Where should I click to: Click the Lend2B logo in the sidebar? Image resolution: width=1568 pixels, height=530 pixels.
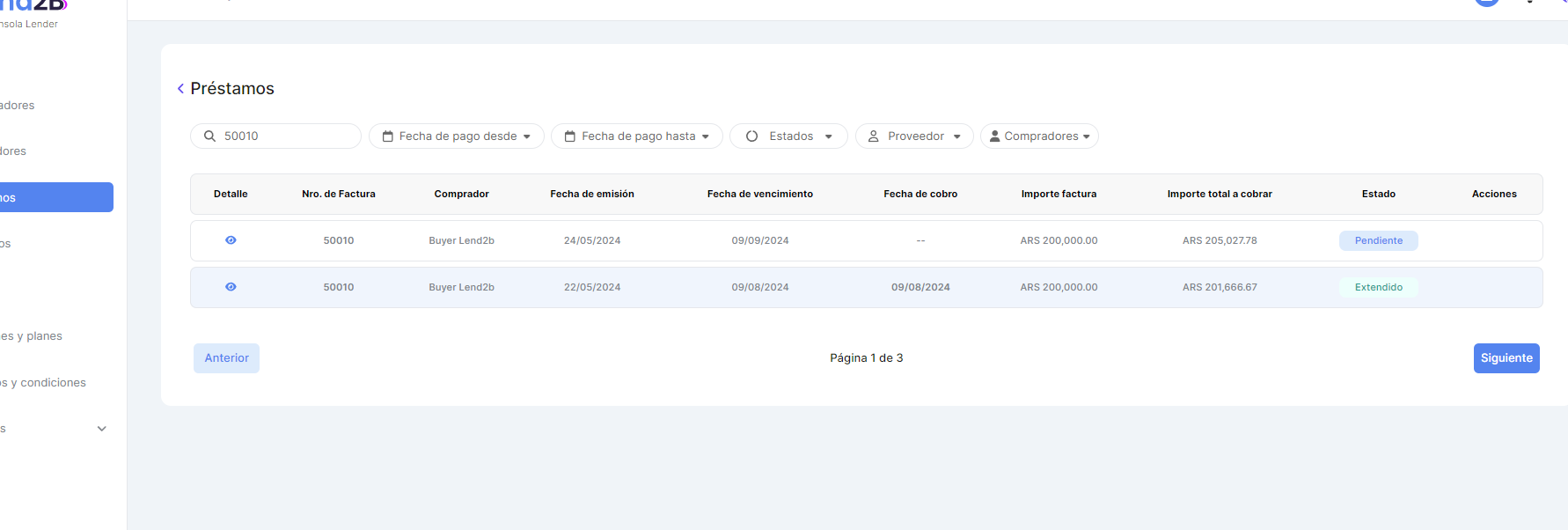35,5
